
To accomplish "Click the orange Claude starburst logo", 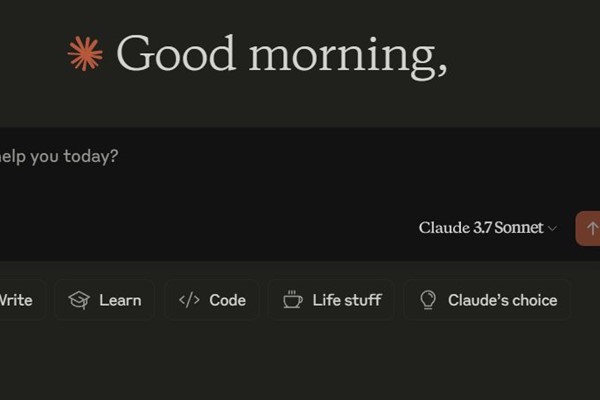I will click(x=85, y=54).
